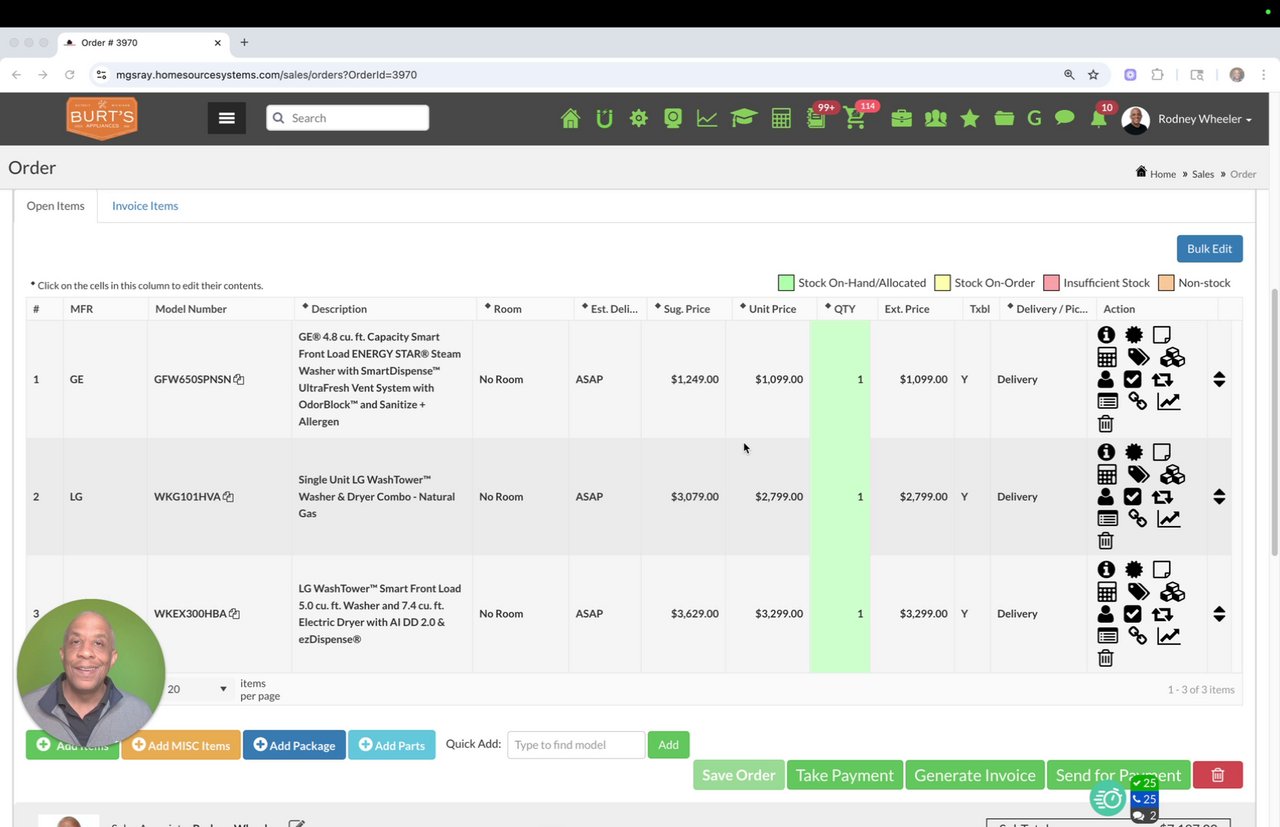Go to Sales in the breadcrumb
This screenshot has width=1280, height=827.
click(1203, 174)
